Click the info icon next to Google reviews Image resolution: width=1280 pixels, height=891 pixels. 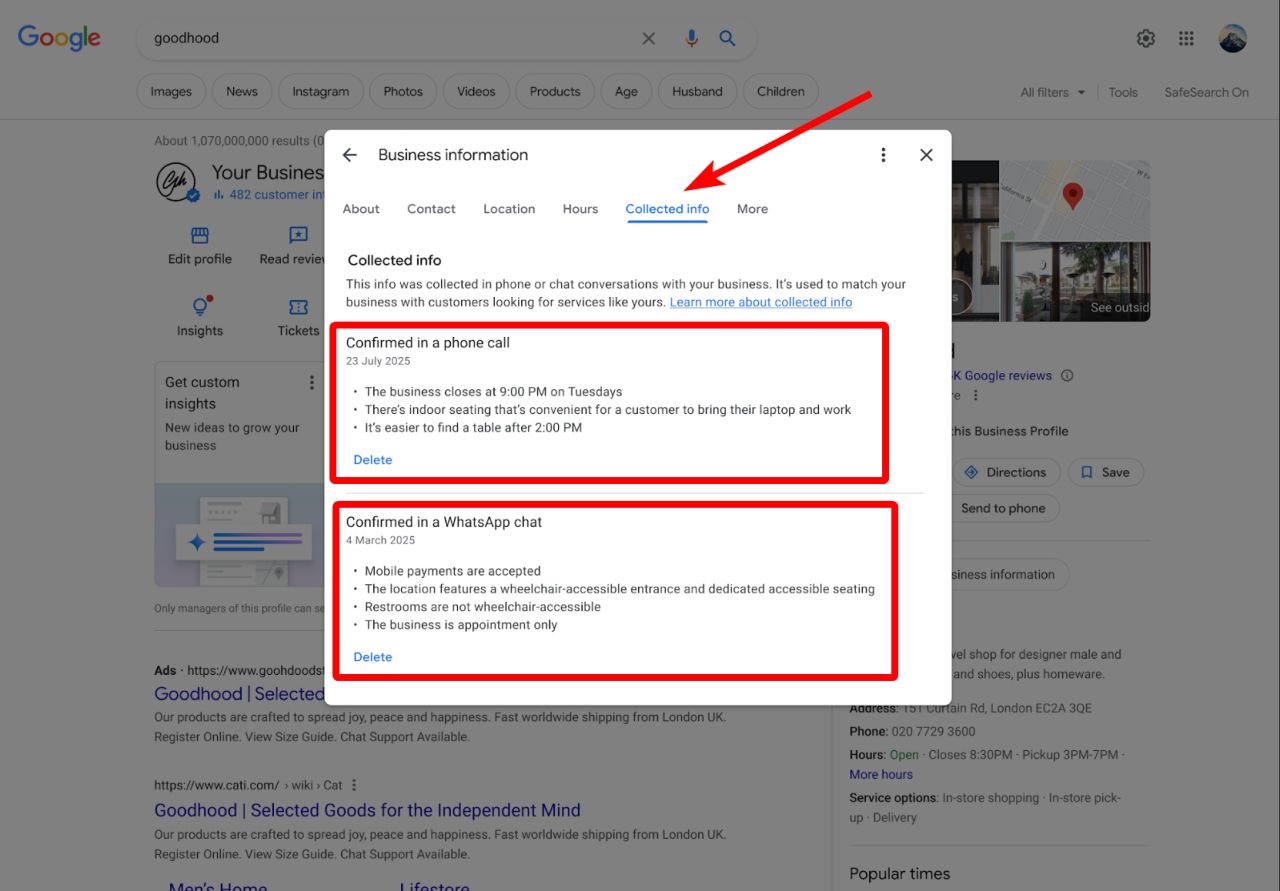click(x=1067, y=376)
